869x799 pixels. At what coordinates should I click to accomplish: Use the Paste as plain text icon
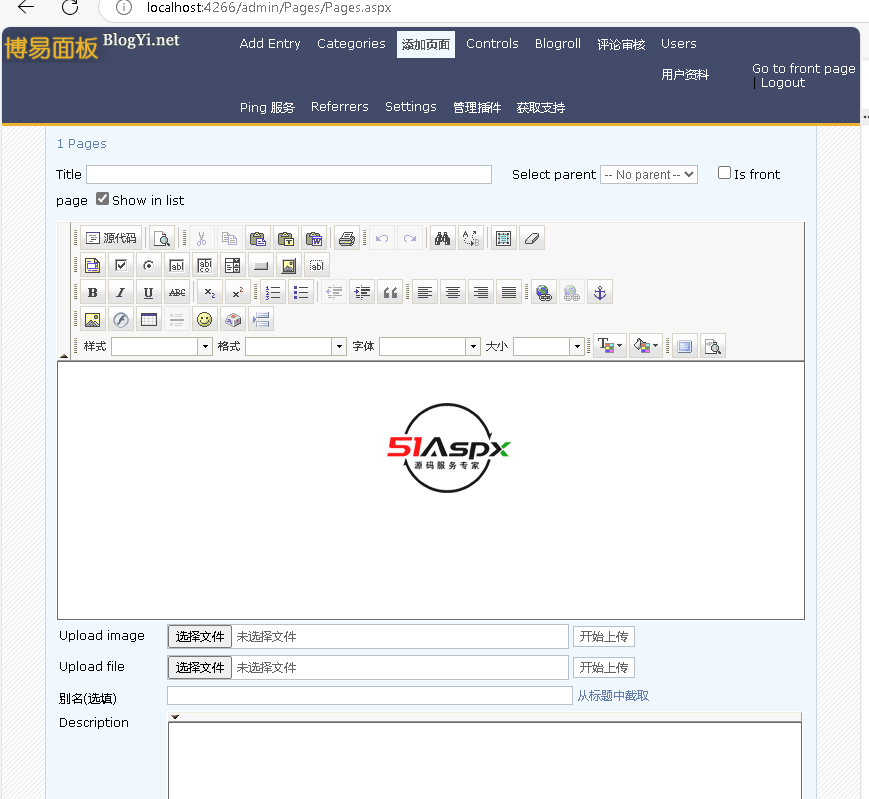click(x=286, y=238)
